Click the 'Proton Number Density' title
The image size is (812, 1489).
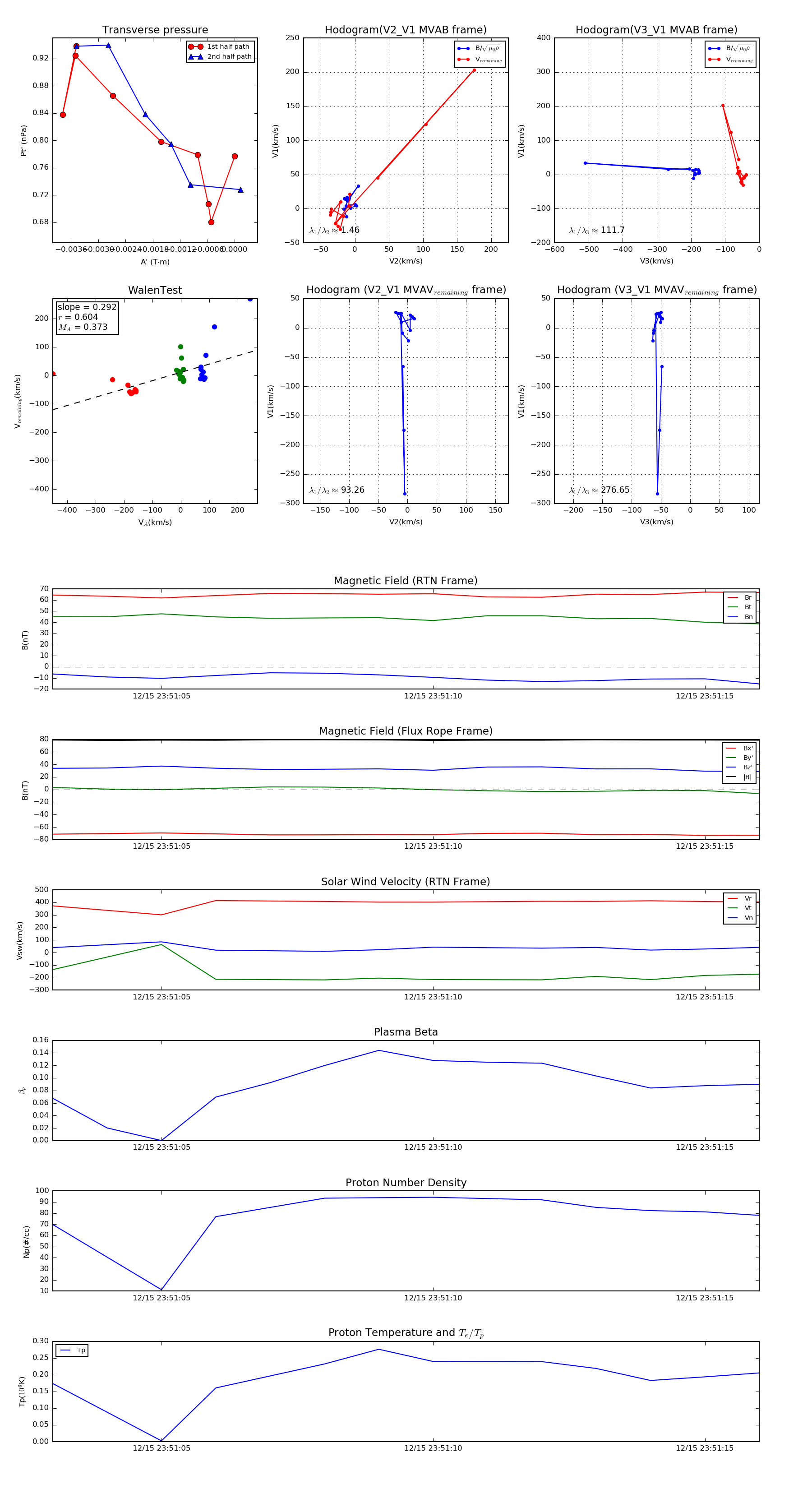pyautogui.click(x=406, y=1183)
